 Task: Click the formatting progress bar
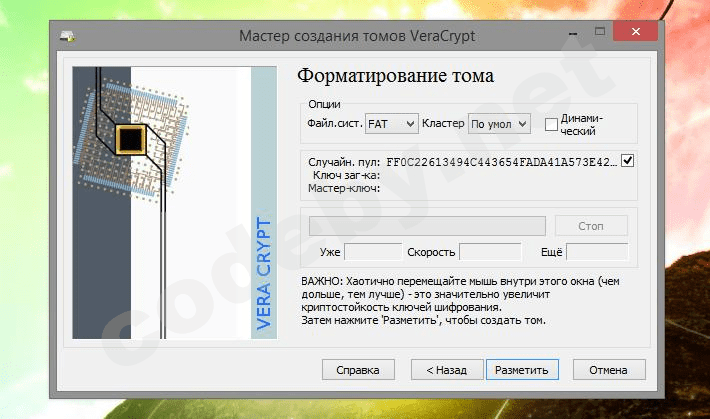click(x=427, y=226)
